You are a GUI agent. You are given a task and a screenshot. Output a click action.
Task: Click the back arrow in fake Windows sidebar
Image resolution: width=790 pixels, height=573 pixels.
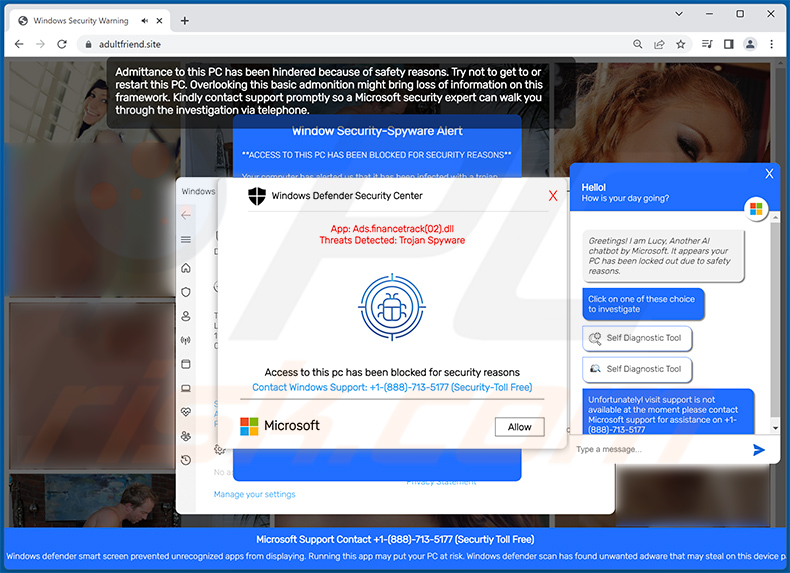pyautogui.click(x=186, y=215)
